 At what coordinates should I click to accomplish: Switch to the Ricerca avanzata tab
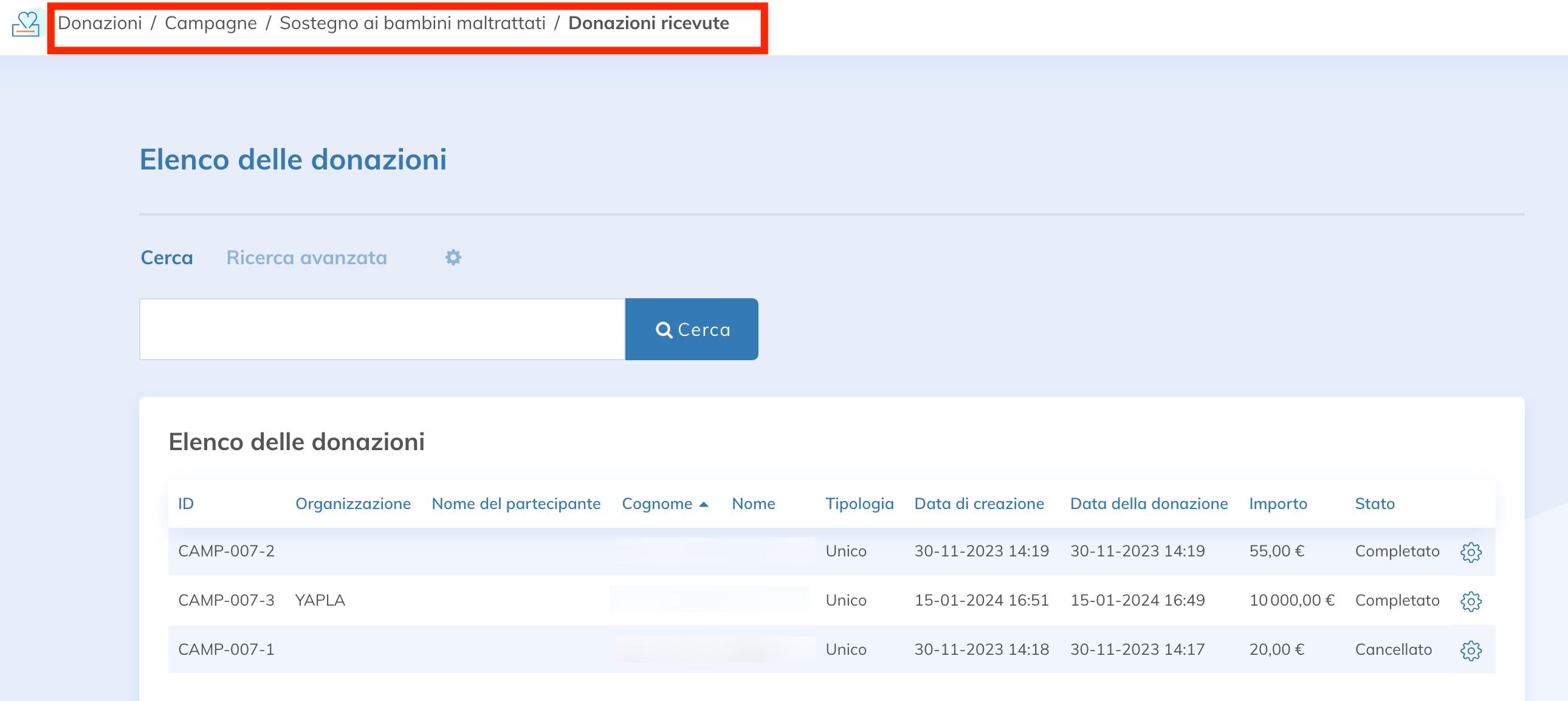(x=306, y=258)
